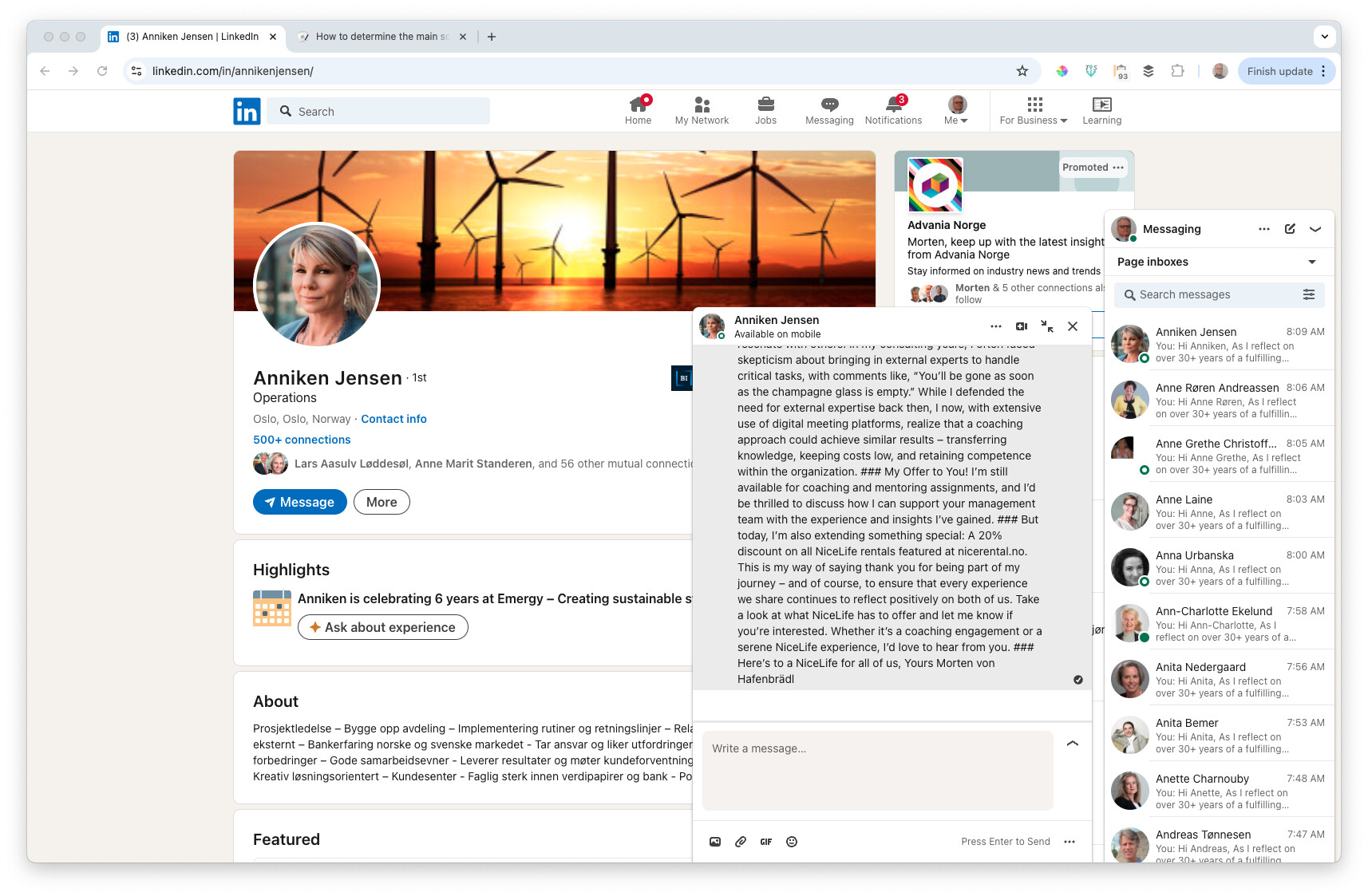The image size is (1368, 896).
Task: Open conversation with Anette Charnouby
Action: click(1220, 790)
